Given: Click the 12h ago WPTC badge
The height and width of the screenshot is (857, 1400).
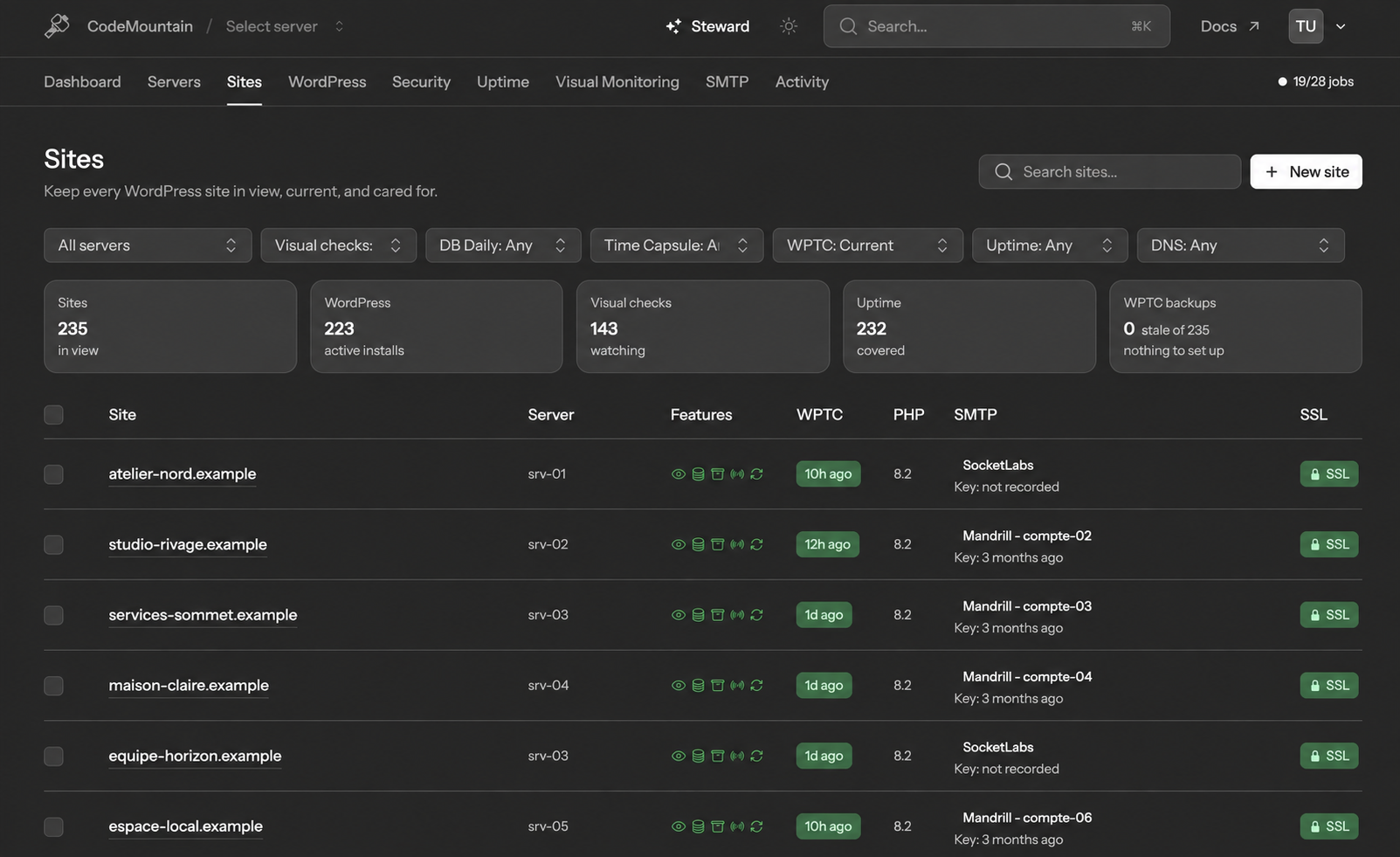Looking at the screenshot, I should [827, 544].
